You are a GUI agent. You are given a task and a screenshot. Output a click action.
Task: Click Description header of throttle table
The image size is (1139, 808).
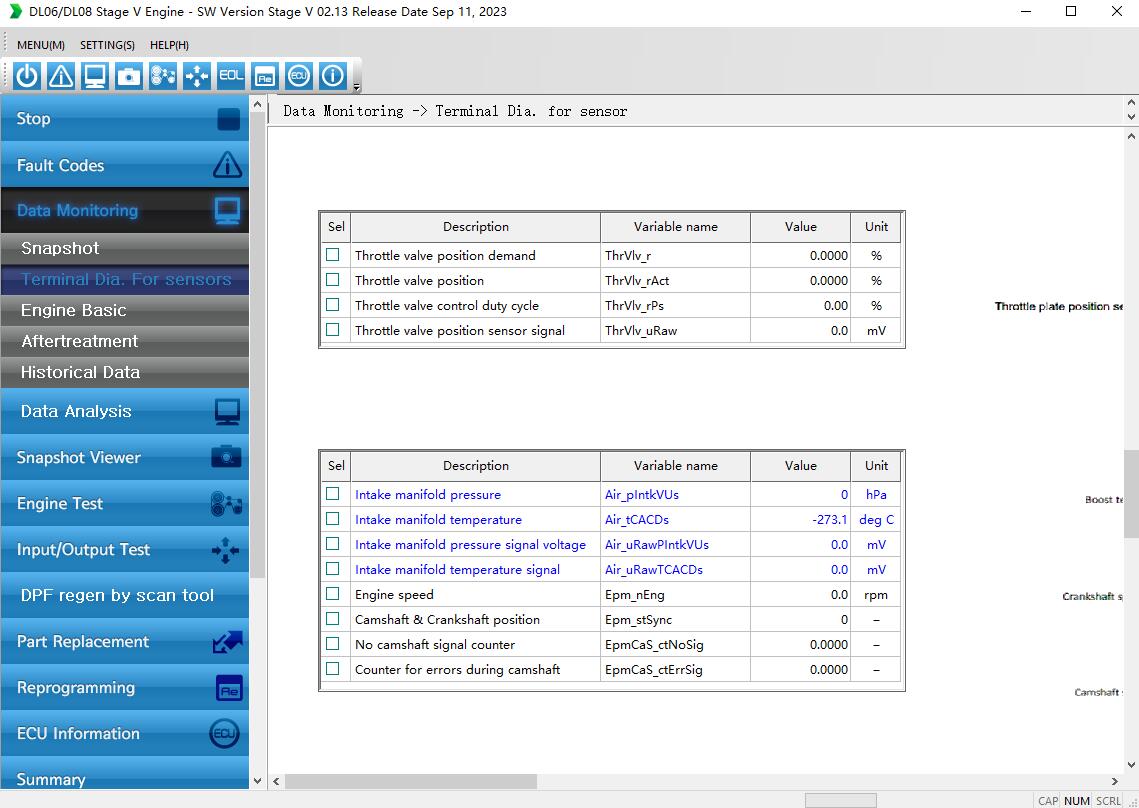(476, 227)
